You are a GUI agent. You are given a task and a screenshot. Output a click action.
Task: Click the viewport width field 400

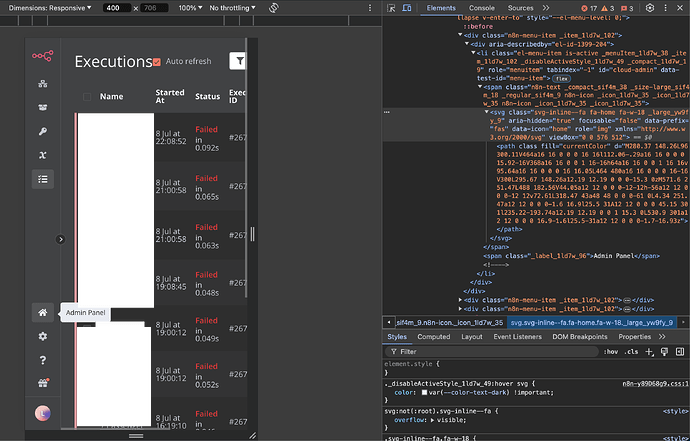116,8
